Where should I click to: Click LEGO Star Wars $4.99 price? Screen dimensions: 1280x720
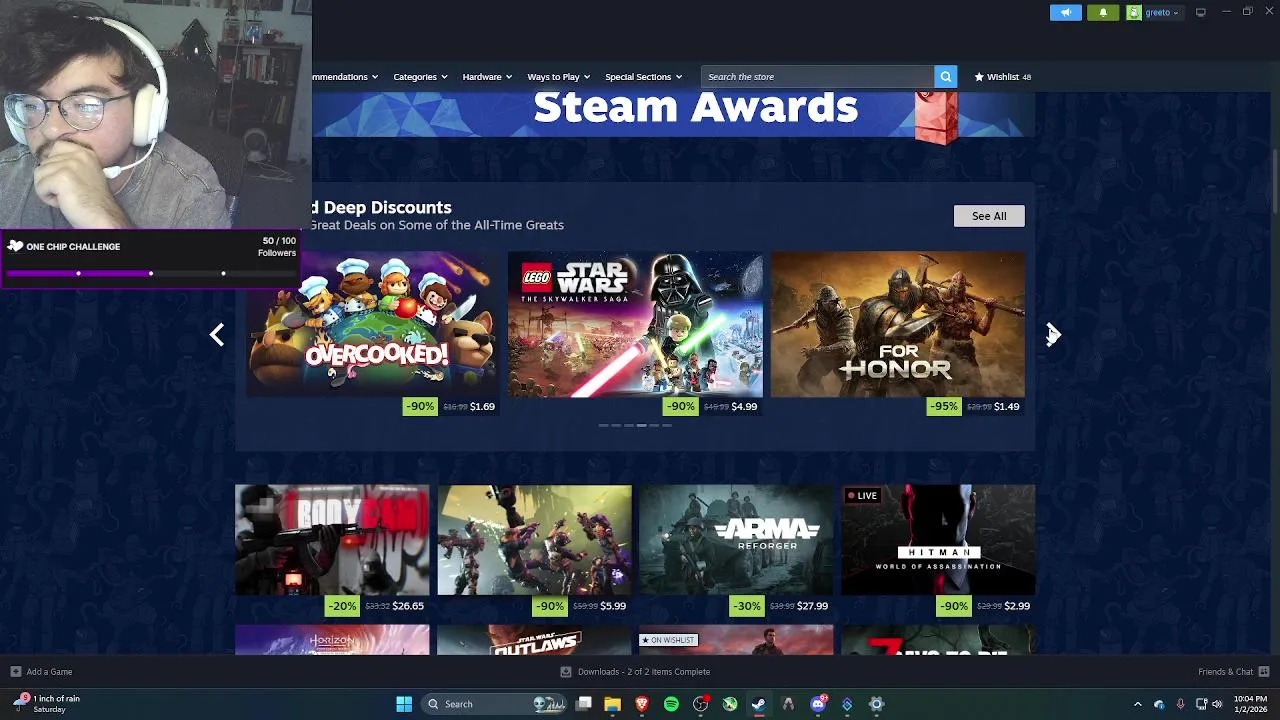(x=744, y=406)
